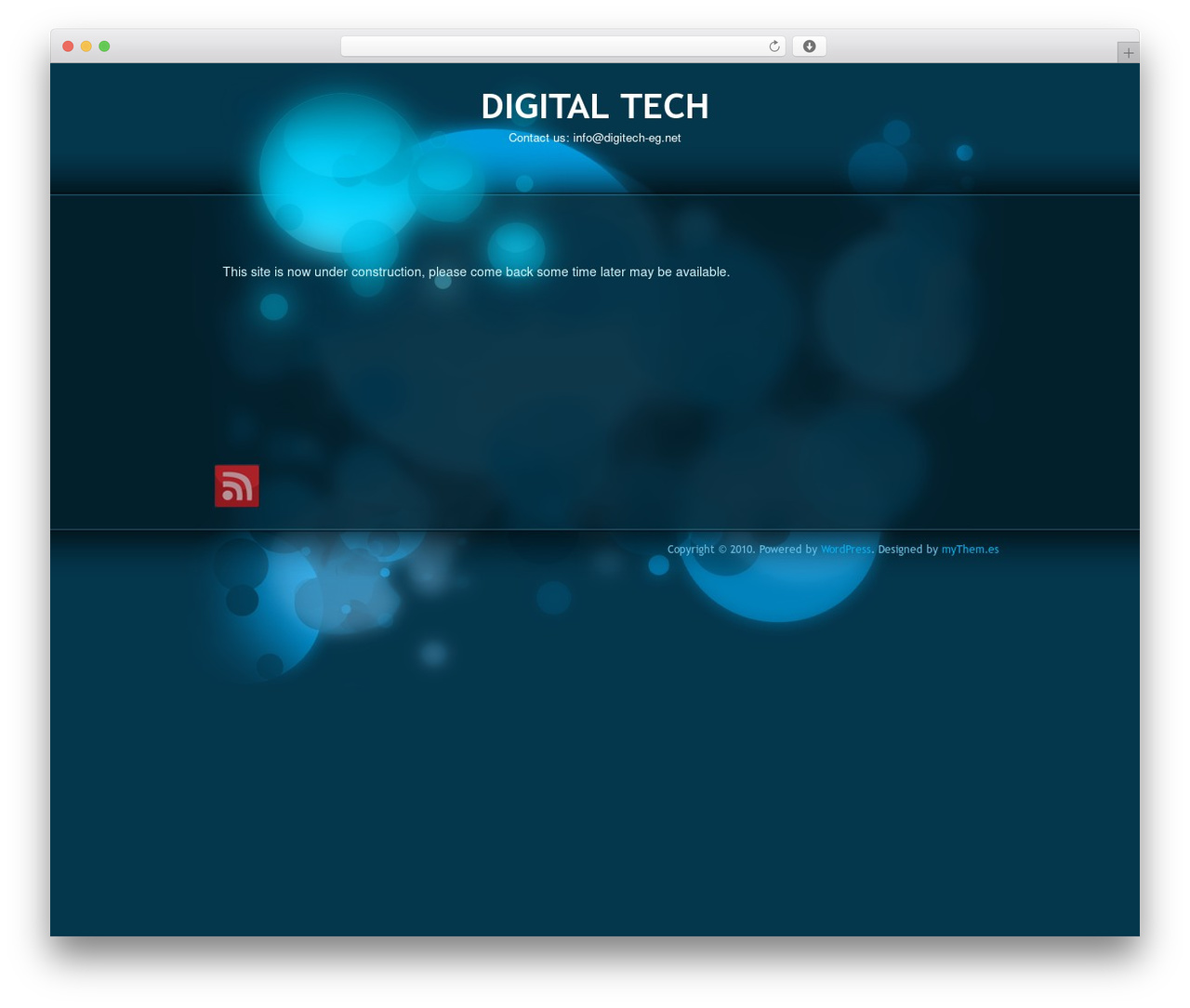This screenshot has width=1190, height=1008.
Task: Add a new tab with the plus button
Action: point(1128,53)
